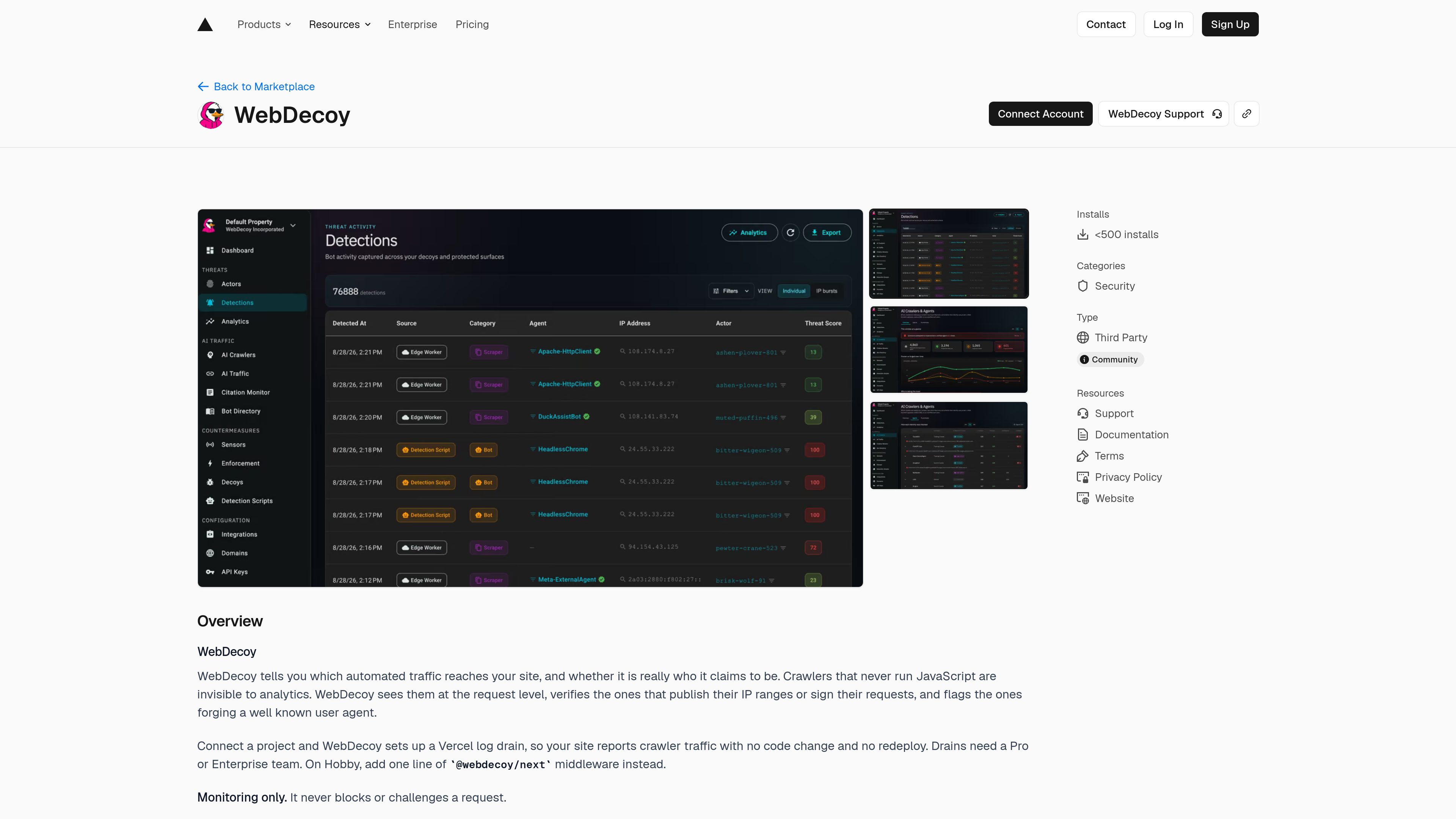Select the AI Crawlers chart thumbnail
Screen dimensions: 1456x819
(949, 349)
